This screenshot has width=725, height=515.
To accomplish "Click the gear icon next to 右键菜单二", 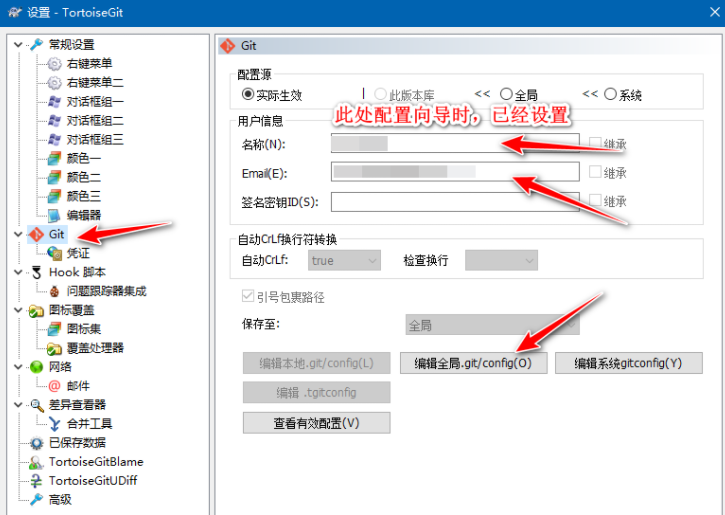I will (x=54, y=83).
